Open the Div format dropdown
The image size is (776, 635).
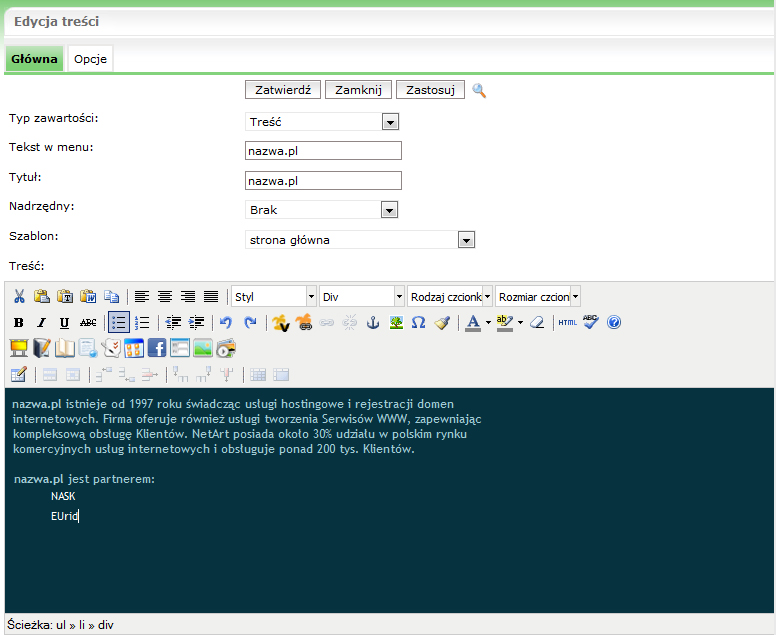pos(362,296)
